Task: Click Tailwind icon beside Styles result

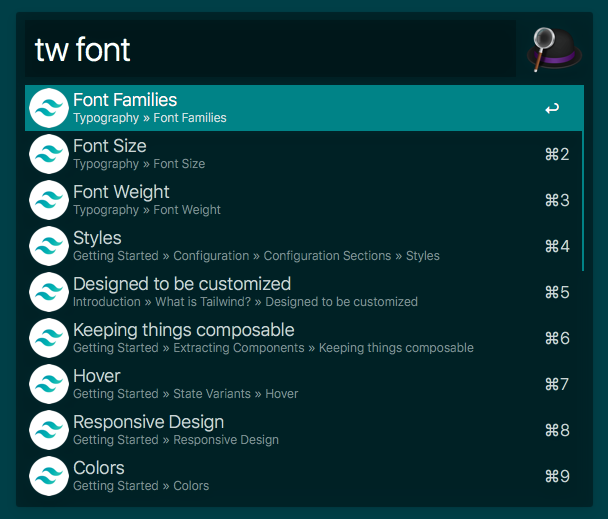Action: point(49,246)
